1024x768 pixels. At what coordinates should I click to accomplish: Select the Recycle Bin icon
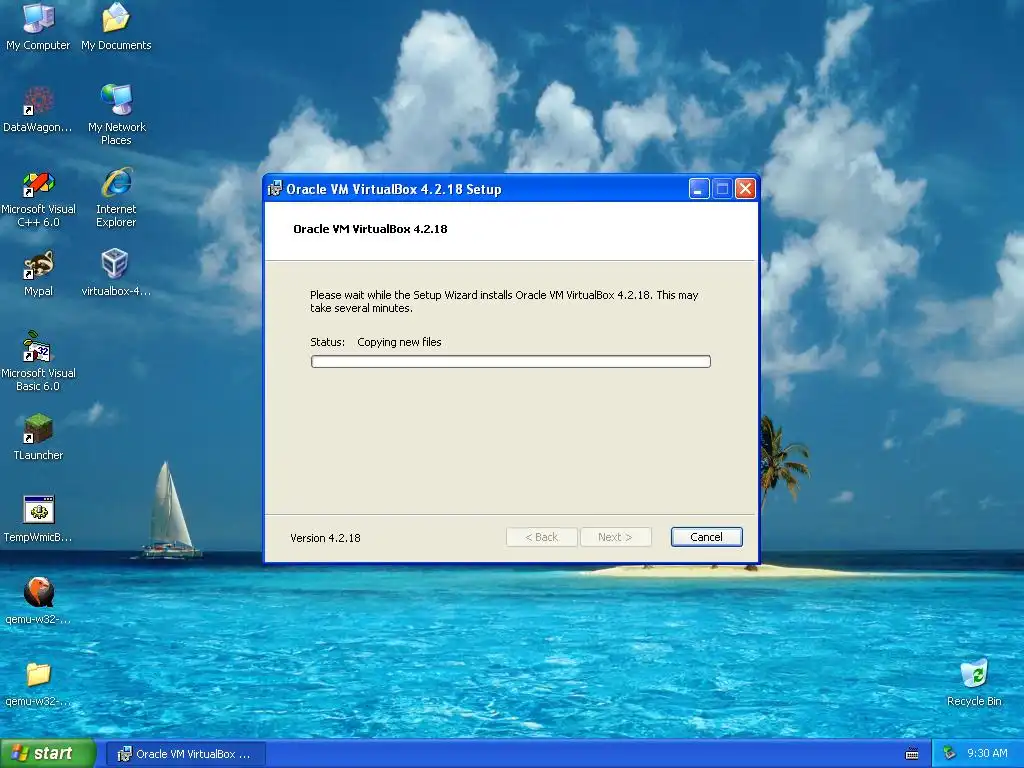click(974, 683)
